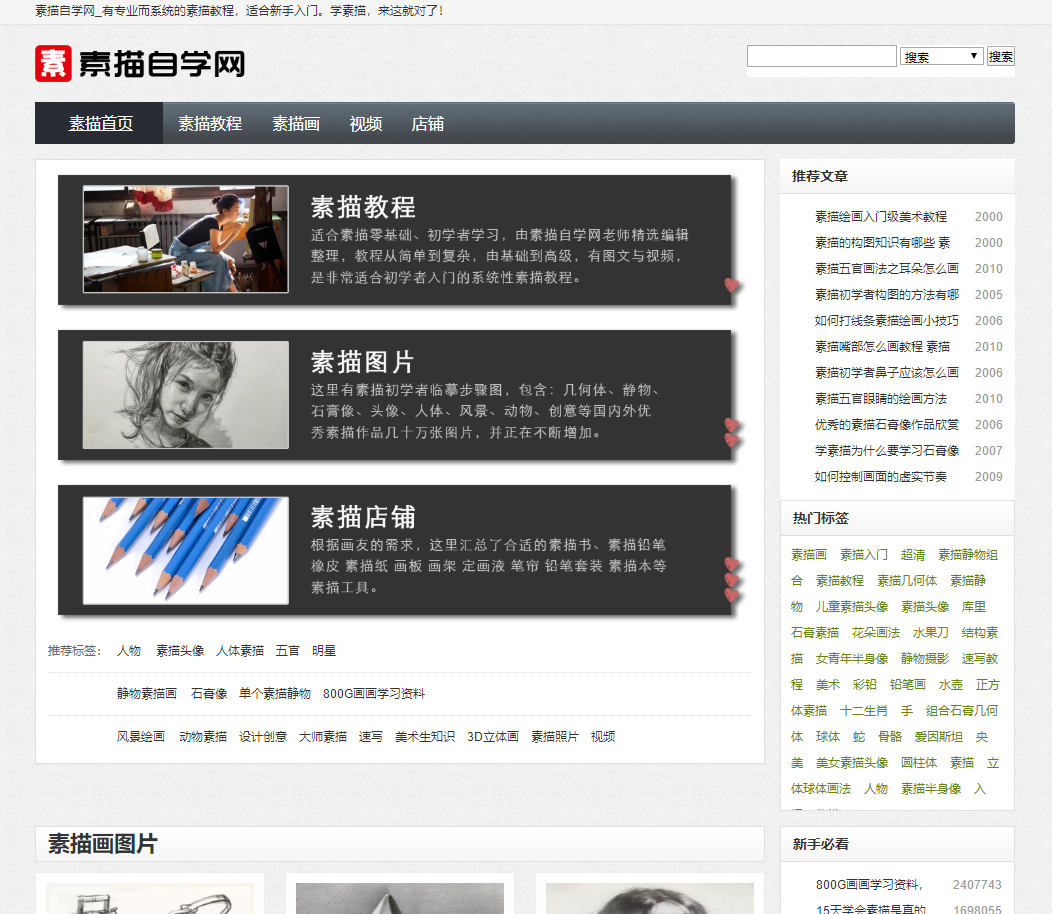Select the 五官 recommended tag
Viewport: 1052px width, 914px height.
tap(288, 650)
